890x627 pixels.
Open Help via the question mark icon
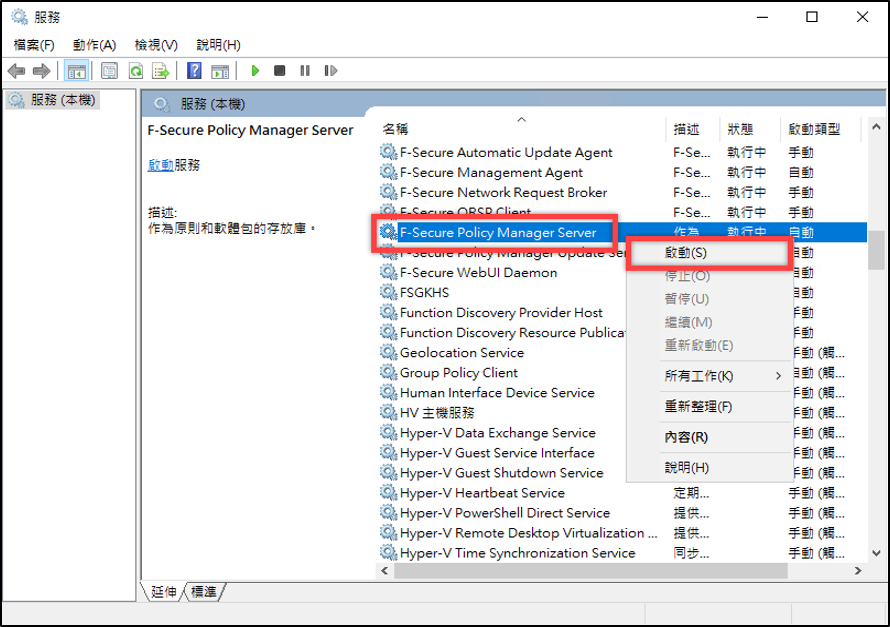point(194,71)
